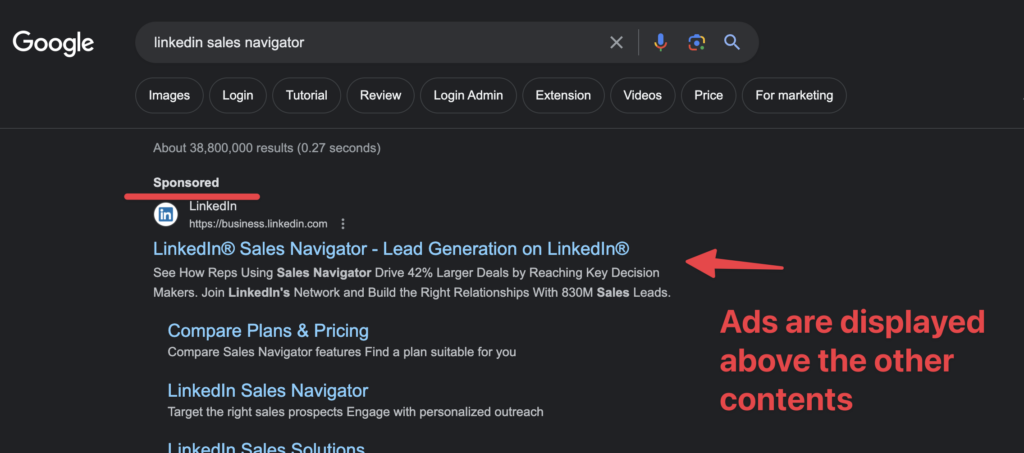1024x453 pixels.
Task: Click the Target the right sales prospects description
Action: 355,412
